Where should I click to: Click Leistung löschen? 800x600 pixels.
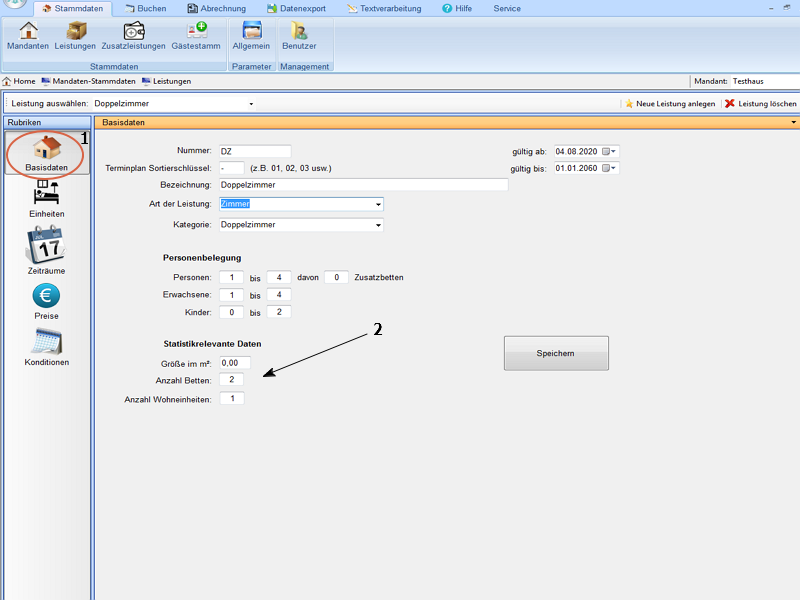click(760, 103)
